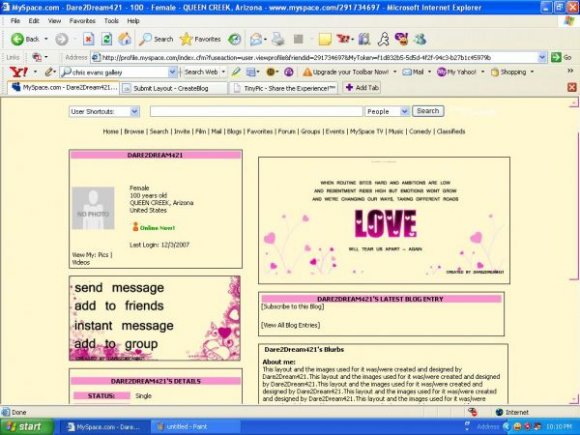The height and width of the screenshot is (435, 580).
Task: Click the Classifieds navigation link
Action: 451,131
